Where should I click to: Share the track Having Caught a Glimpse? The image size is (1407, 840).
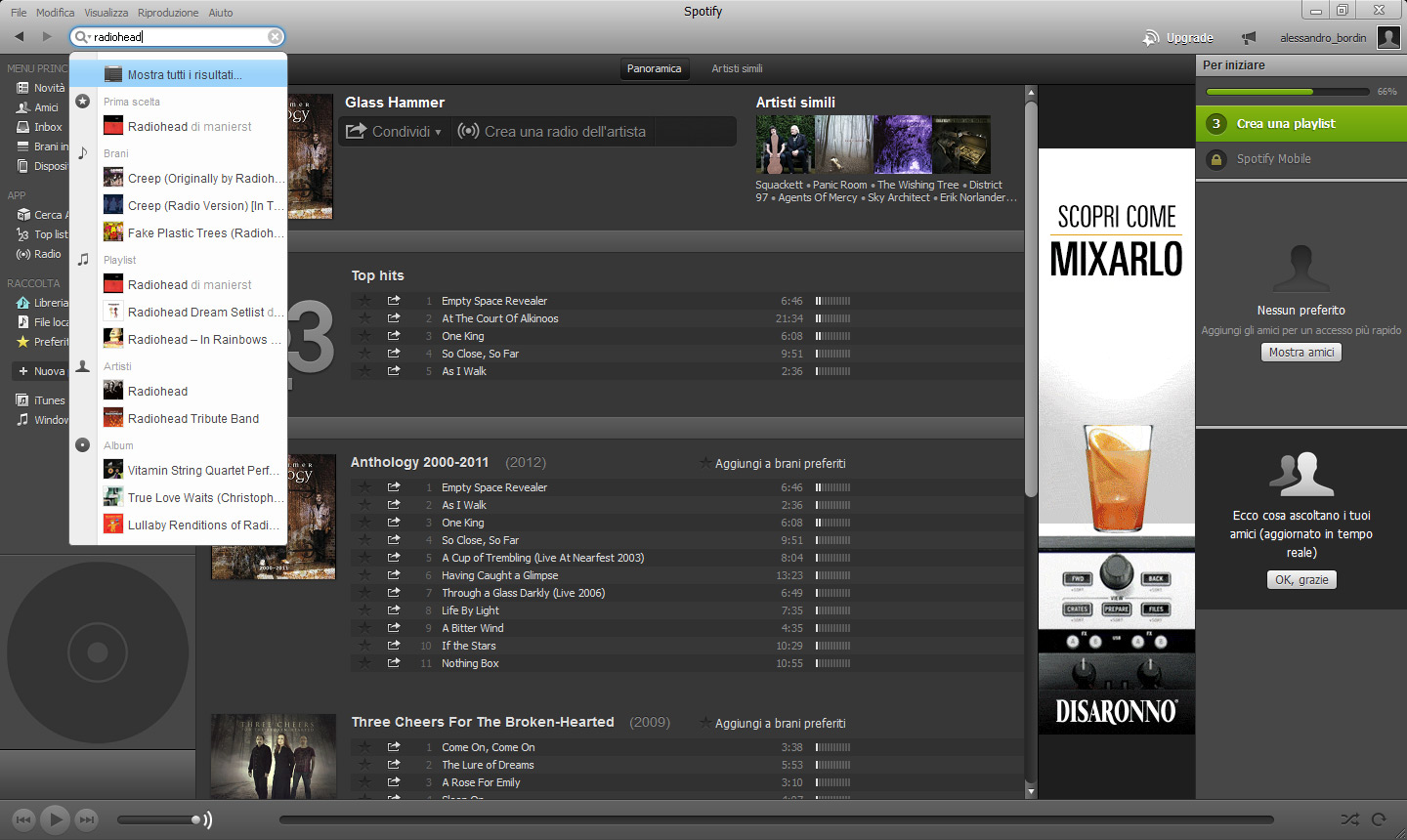click(394, 575)
